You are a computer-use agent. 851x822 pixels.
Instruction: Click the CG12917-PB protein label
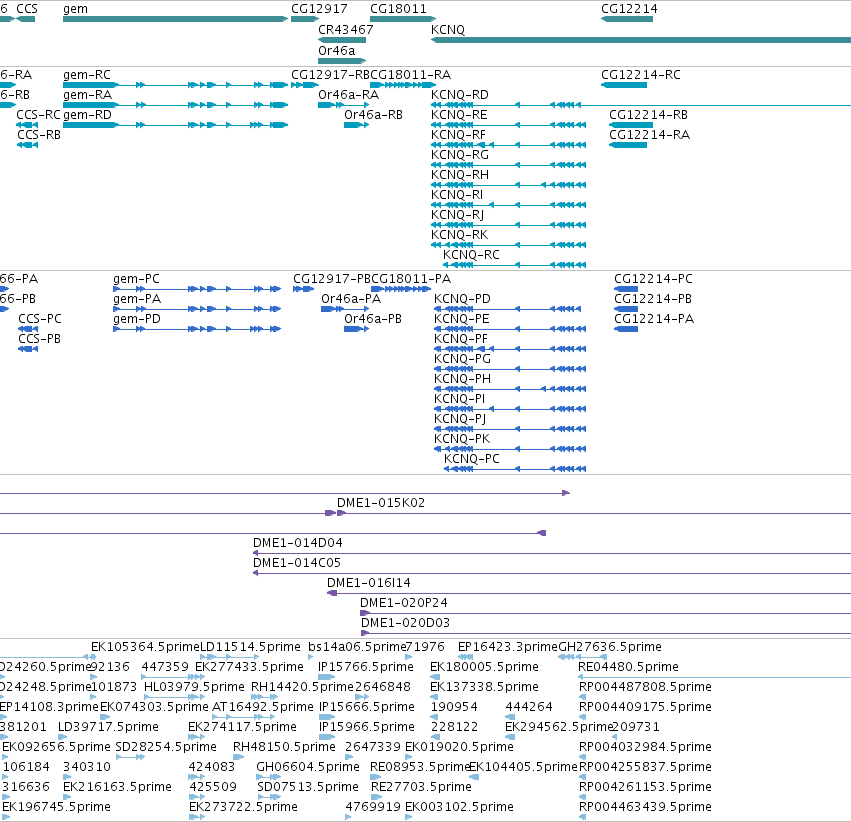pos(332,278)
